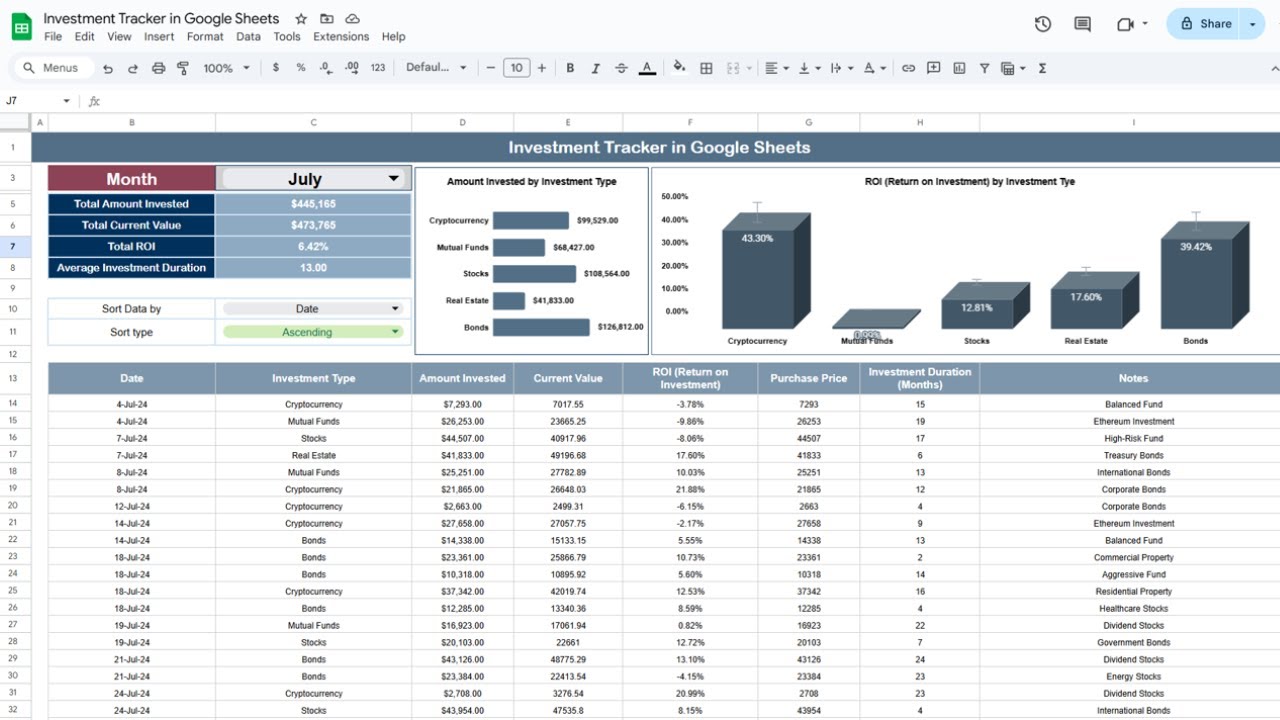Format as percent with % icon

(301, 68)
